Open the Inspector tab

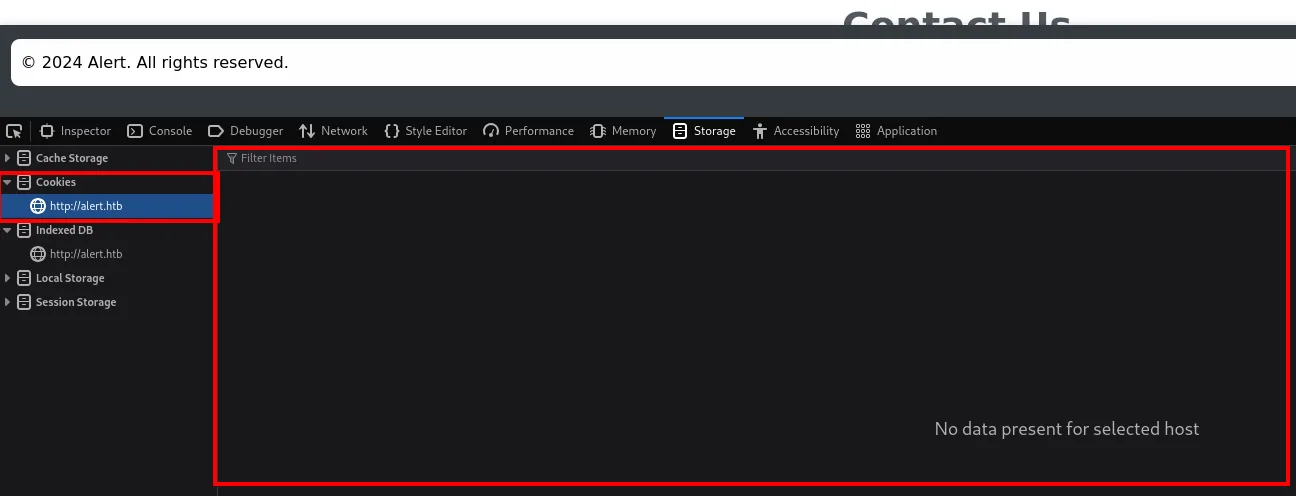pyautogui.click(x=76, y=131)
